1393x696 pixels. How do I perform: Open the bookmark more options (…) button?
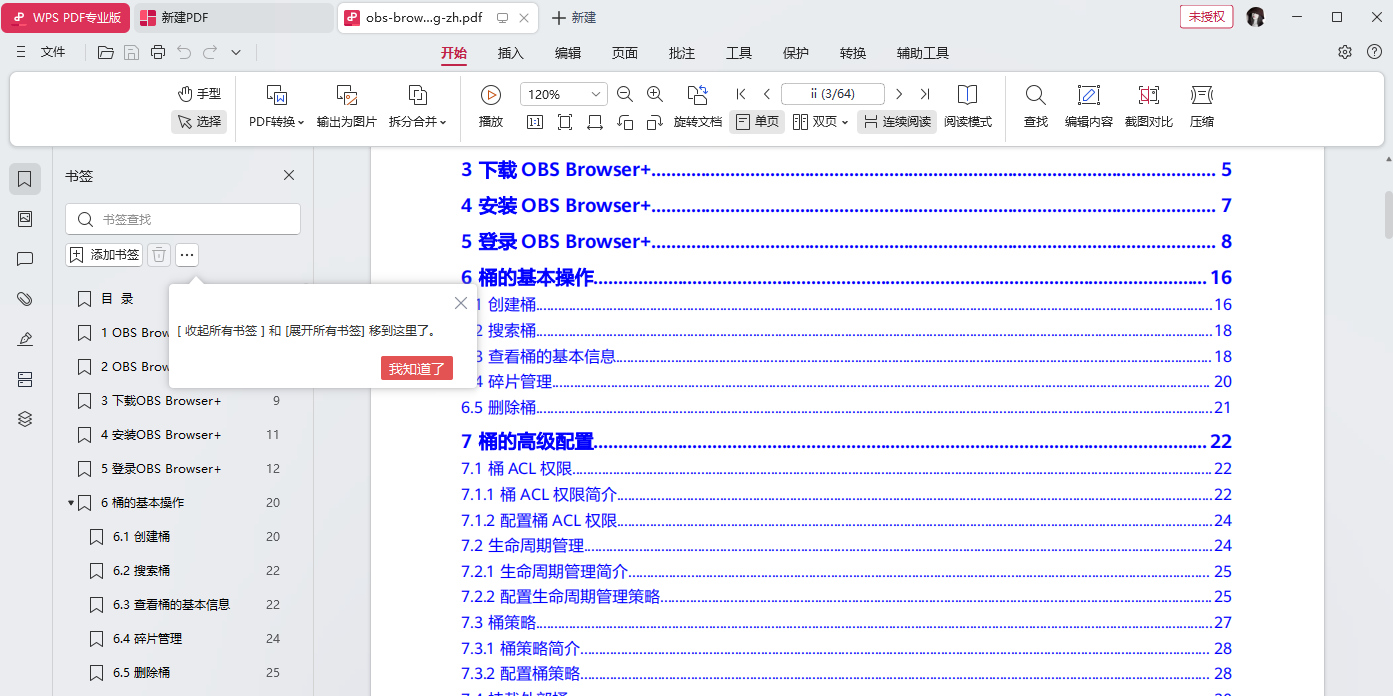[x=187, y=255]
